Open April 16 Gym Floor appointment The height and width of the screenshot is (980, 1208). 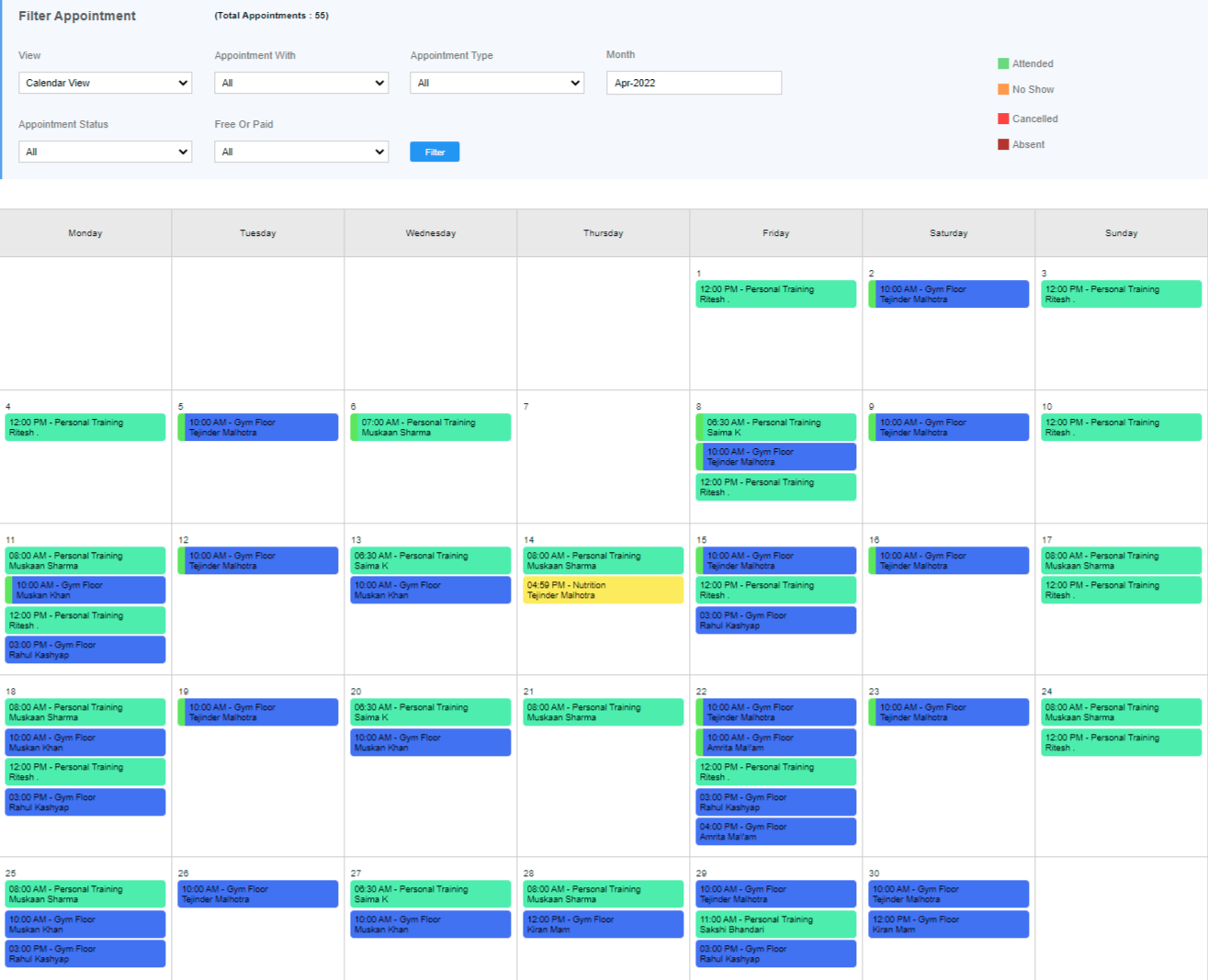949,560
